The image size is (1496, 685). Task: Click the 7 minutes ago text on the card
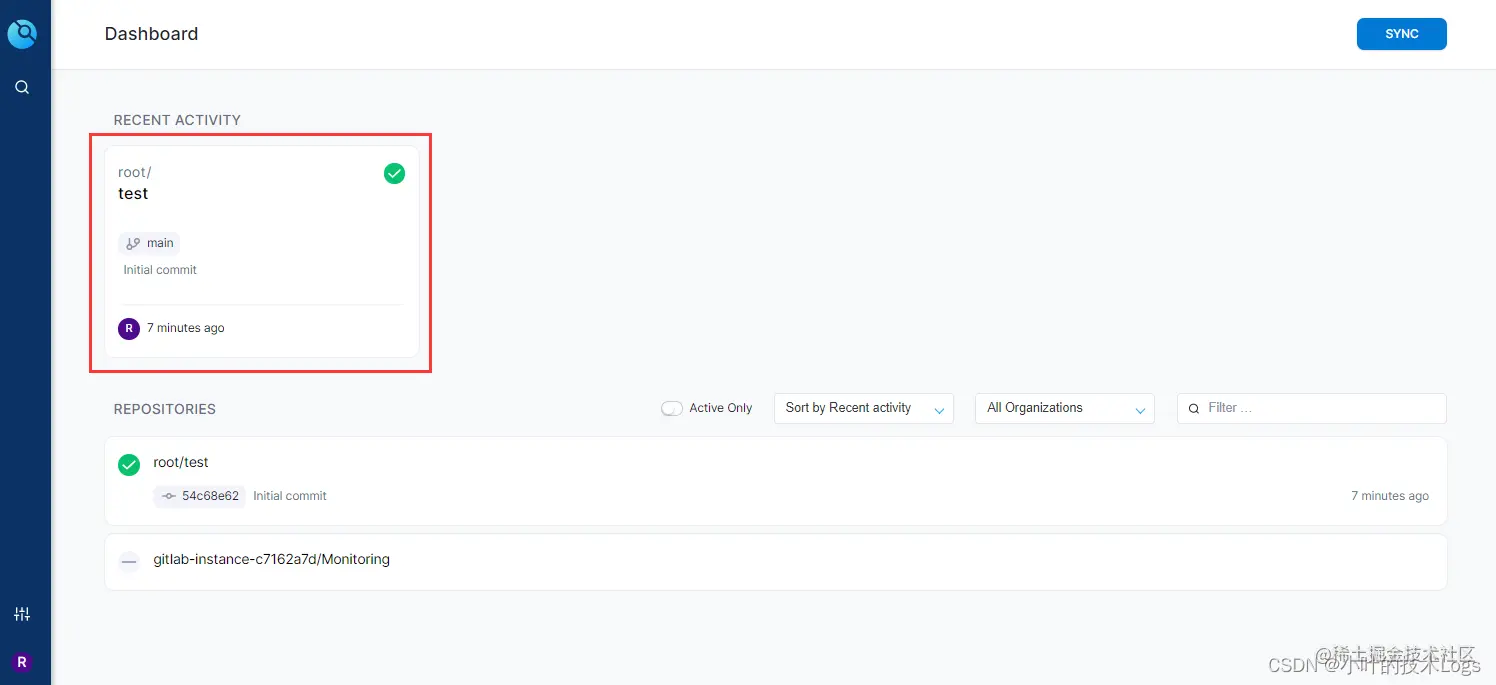(x=186, y=328)
